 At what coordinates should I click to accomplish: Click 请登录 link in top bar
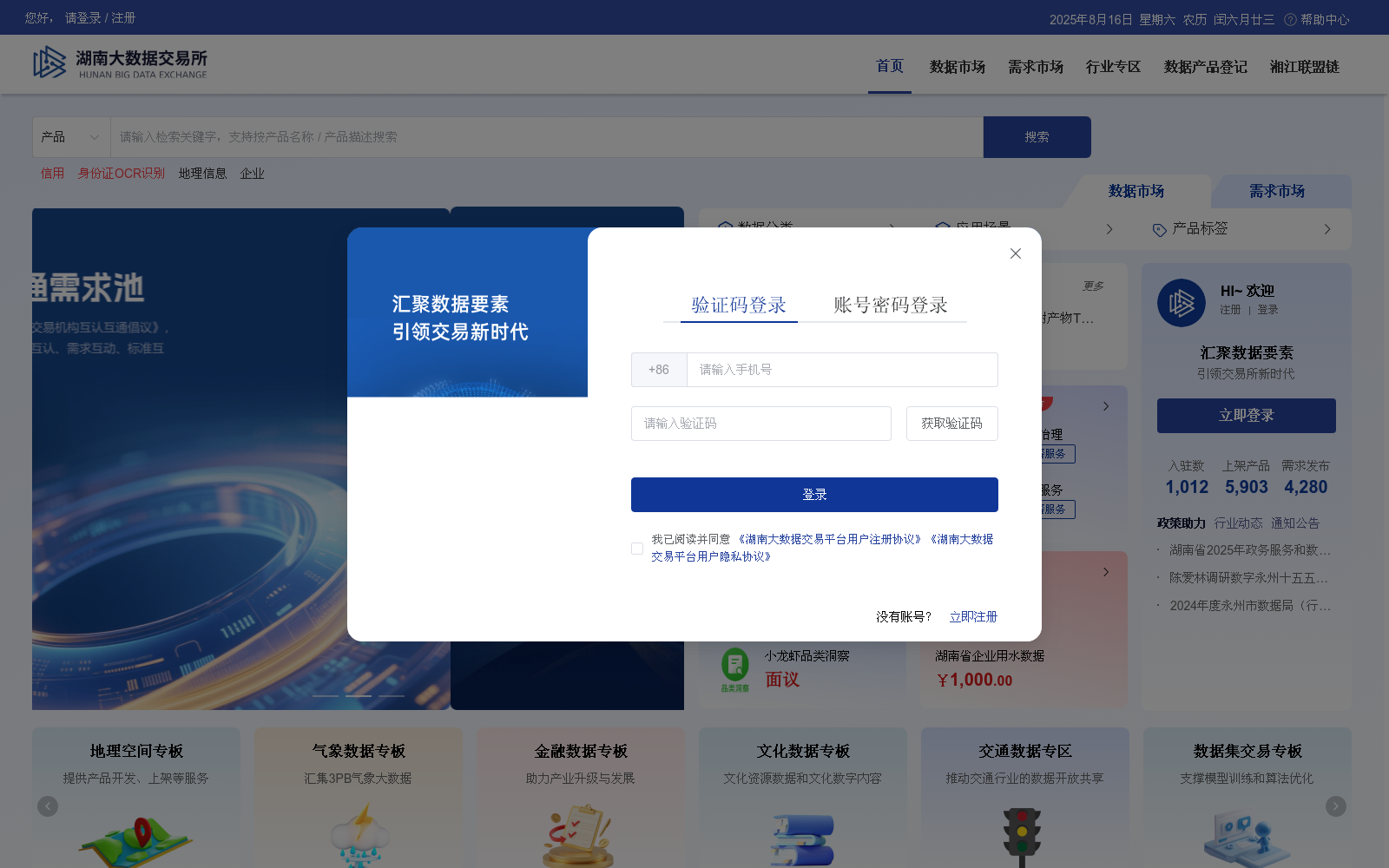point(83,18)
